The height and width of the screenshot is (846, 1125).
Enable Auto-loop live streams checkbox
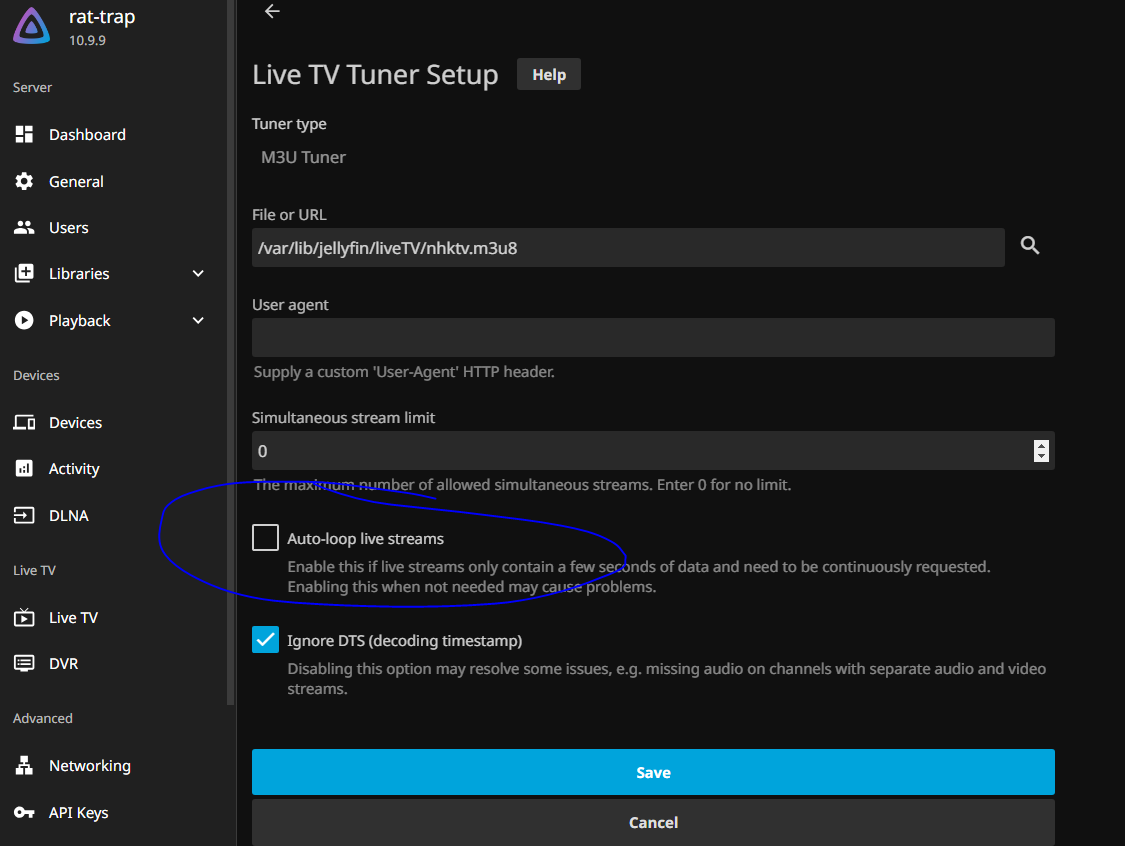pyautogui.click(x=265, y=538)
